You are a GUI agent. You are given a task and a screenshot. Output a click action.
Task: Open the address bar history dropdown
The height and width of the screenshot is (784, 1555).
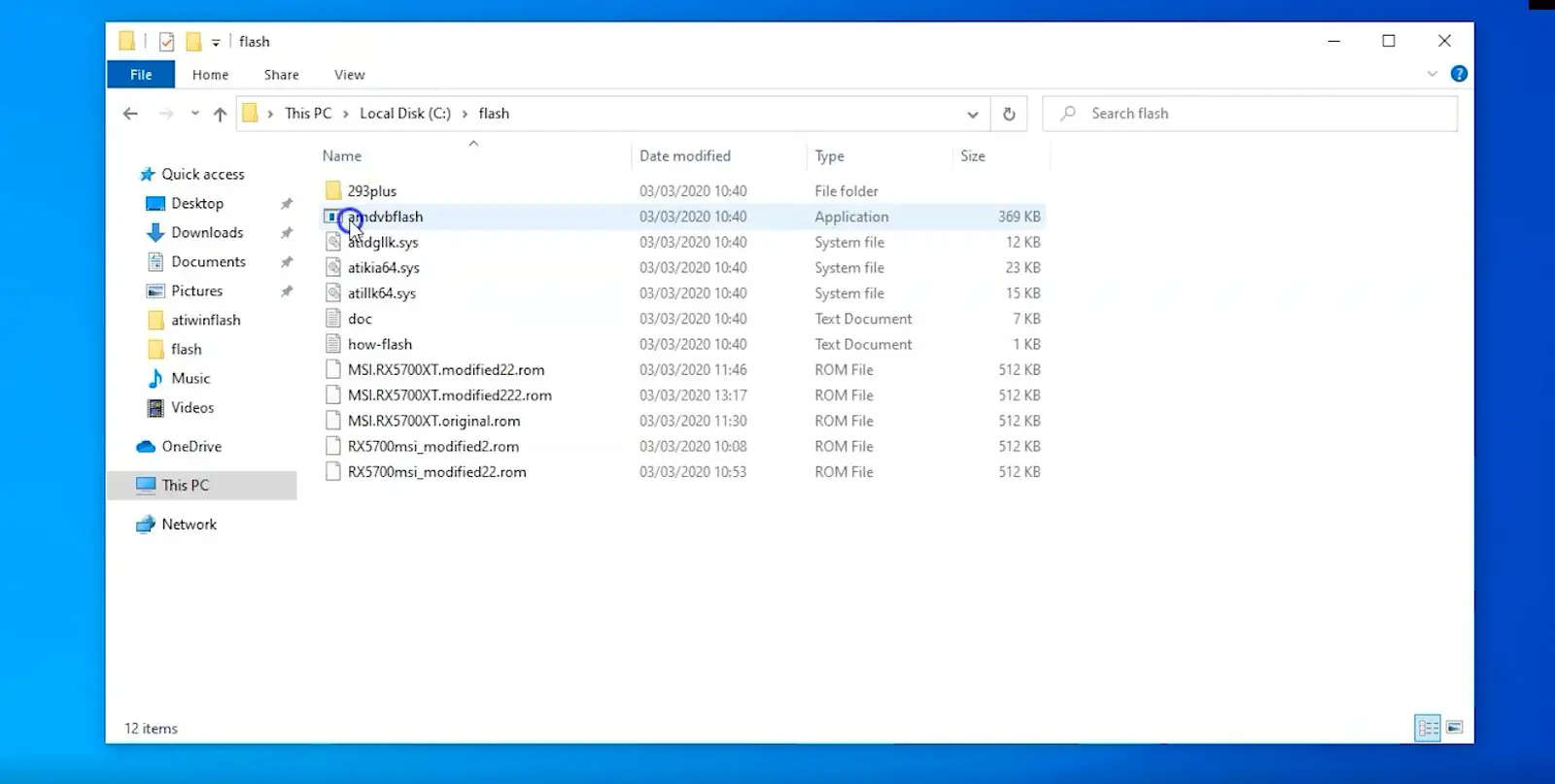972,114
